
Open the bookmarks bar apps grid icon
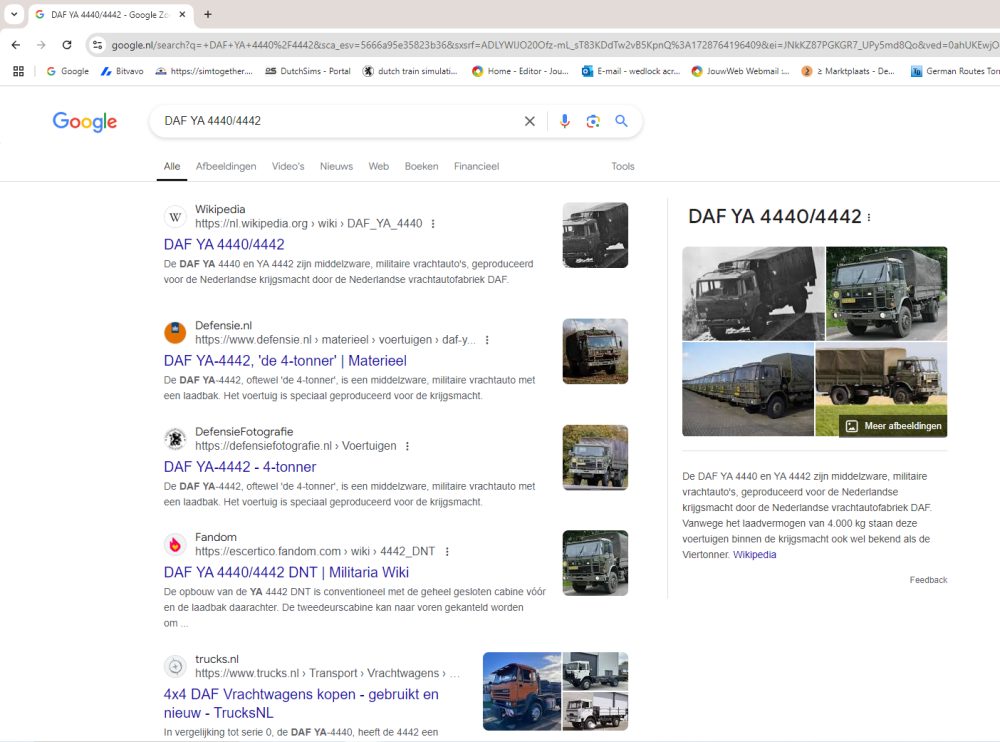click(x=18, y=71)
